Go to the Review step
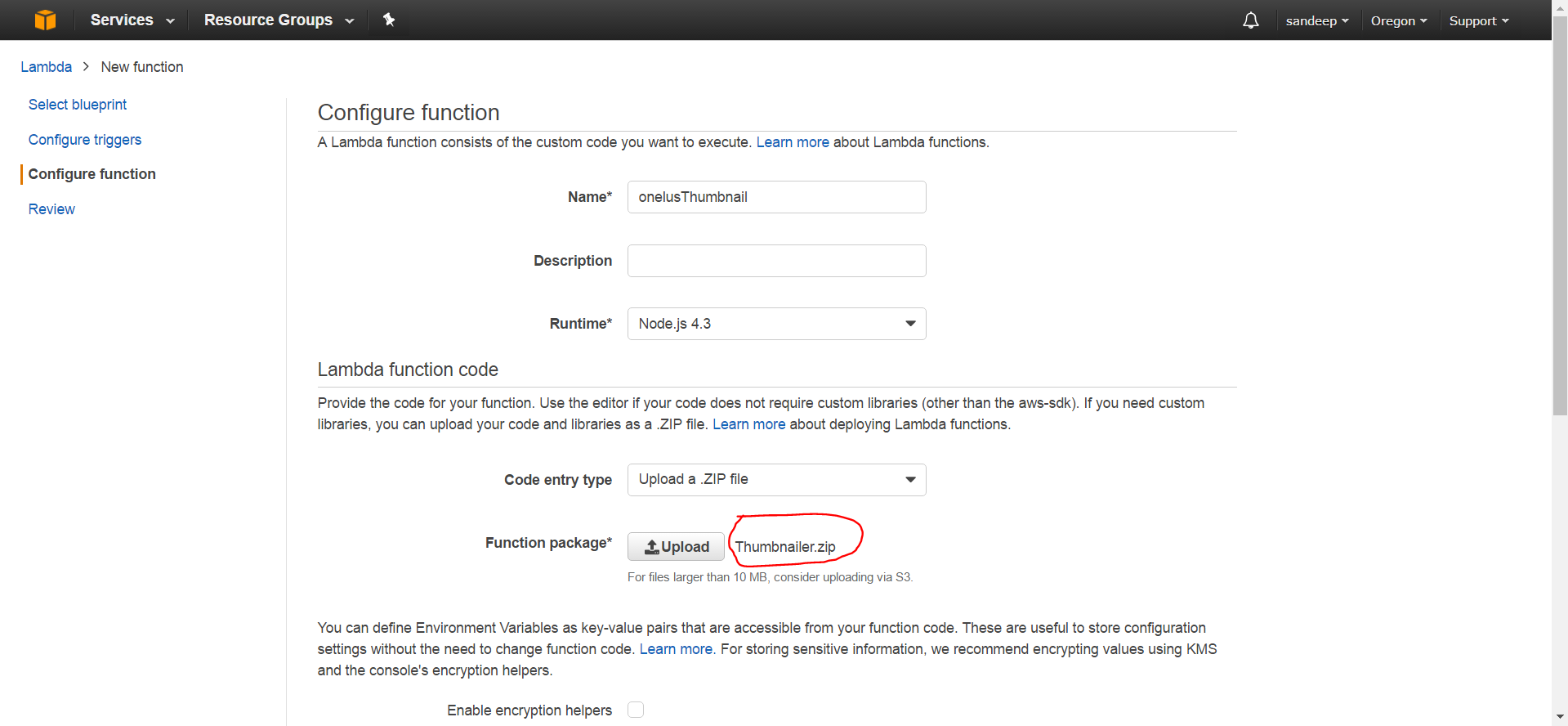This screenshot has height=726, width=1568. tap(51, 209)
